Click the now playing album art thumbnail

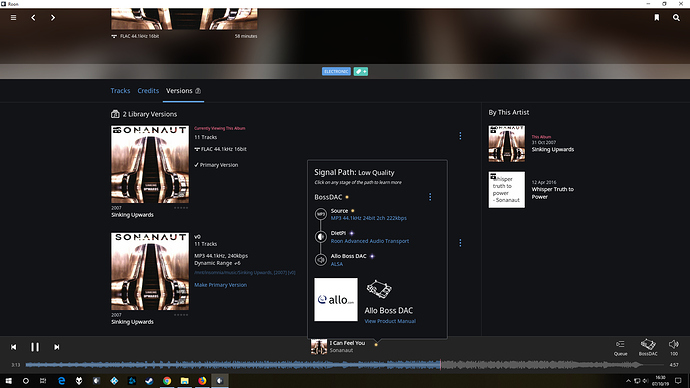point(319,347)
